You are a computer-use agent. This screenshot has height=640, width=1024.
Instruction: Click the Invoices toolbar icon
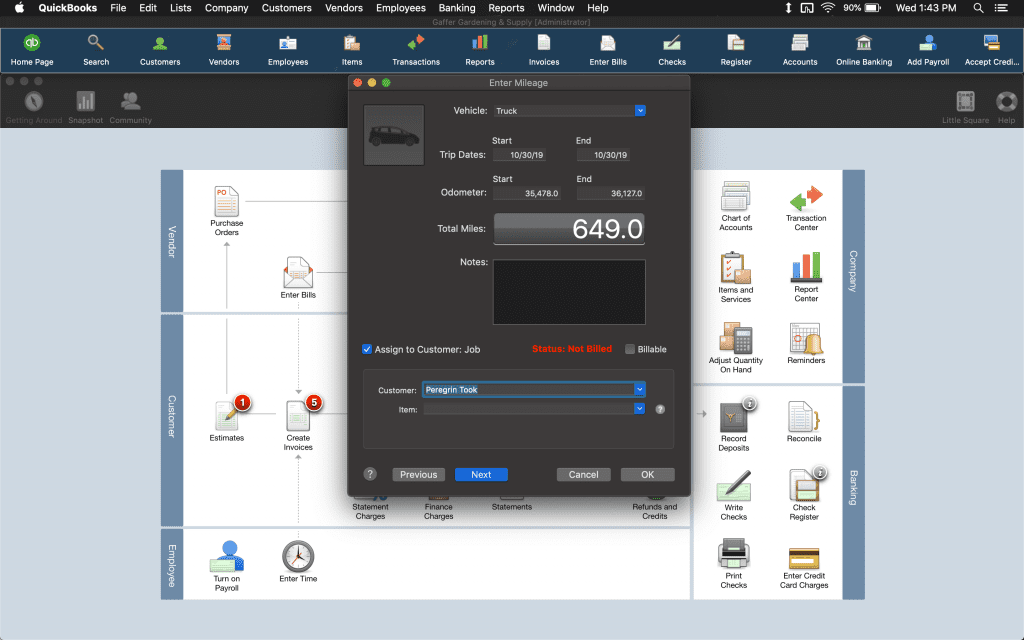coord(544,50)
